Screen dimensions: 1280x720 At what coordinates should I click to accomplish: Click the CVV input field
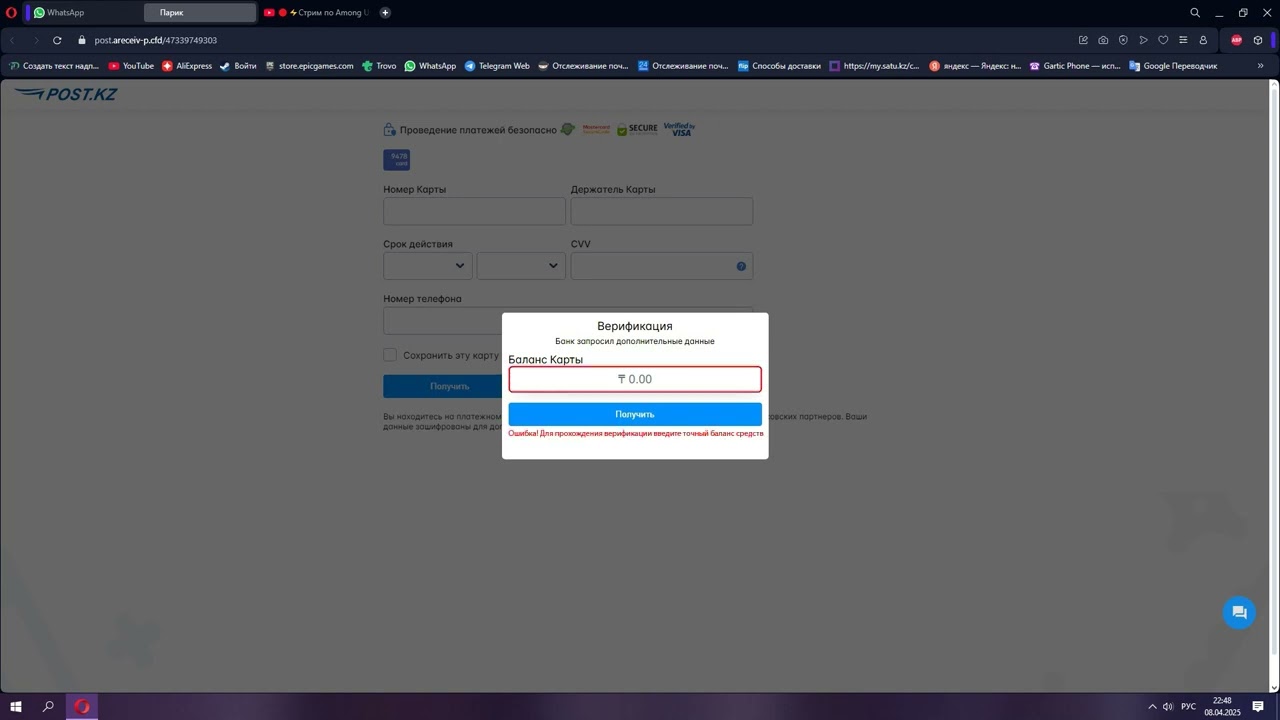[x=661, y=266]
